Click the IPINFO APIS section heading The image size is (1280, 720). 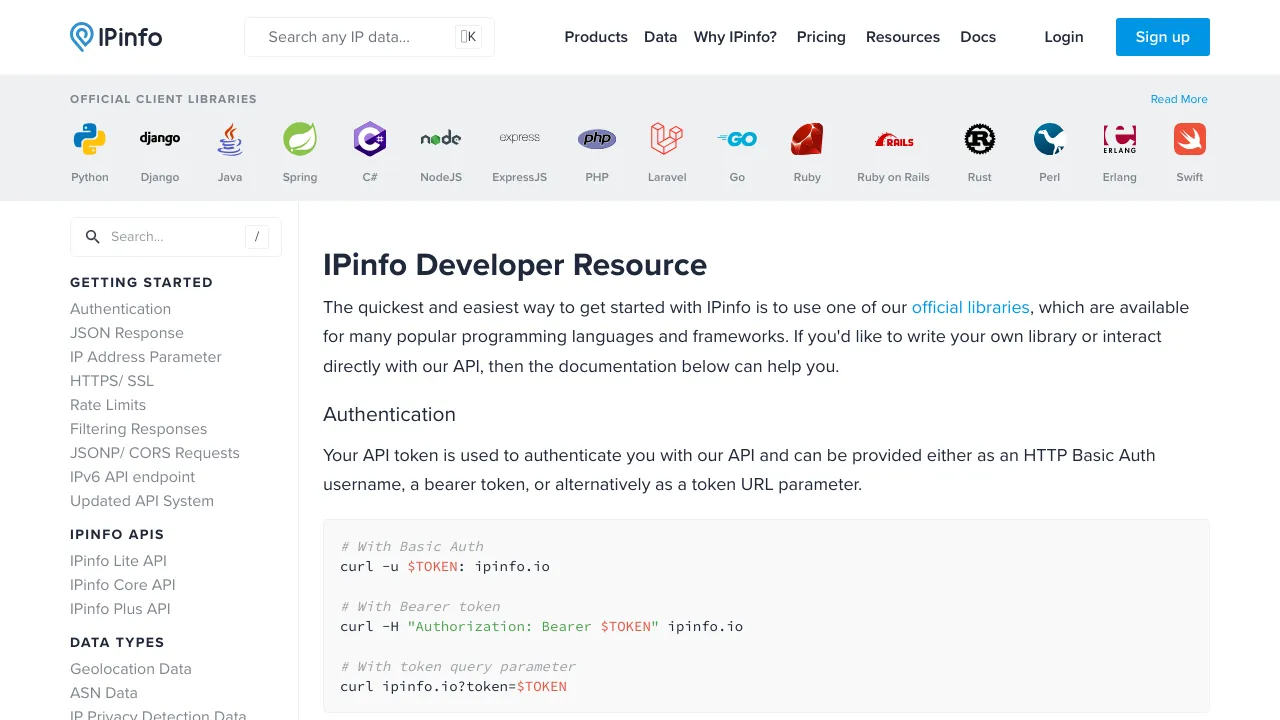pyautogui.click(x=117, y=535)
